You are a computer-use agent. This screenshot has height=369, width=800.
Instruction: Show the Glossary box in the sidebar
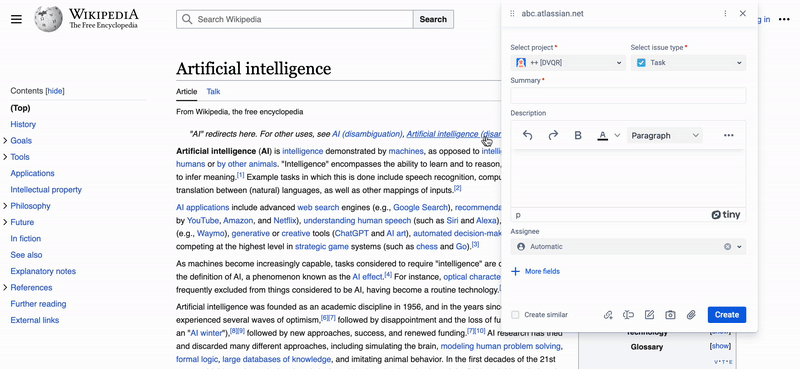(x=720, y=346)
